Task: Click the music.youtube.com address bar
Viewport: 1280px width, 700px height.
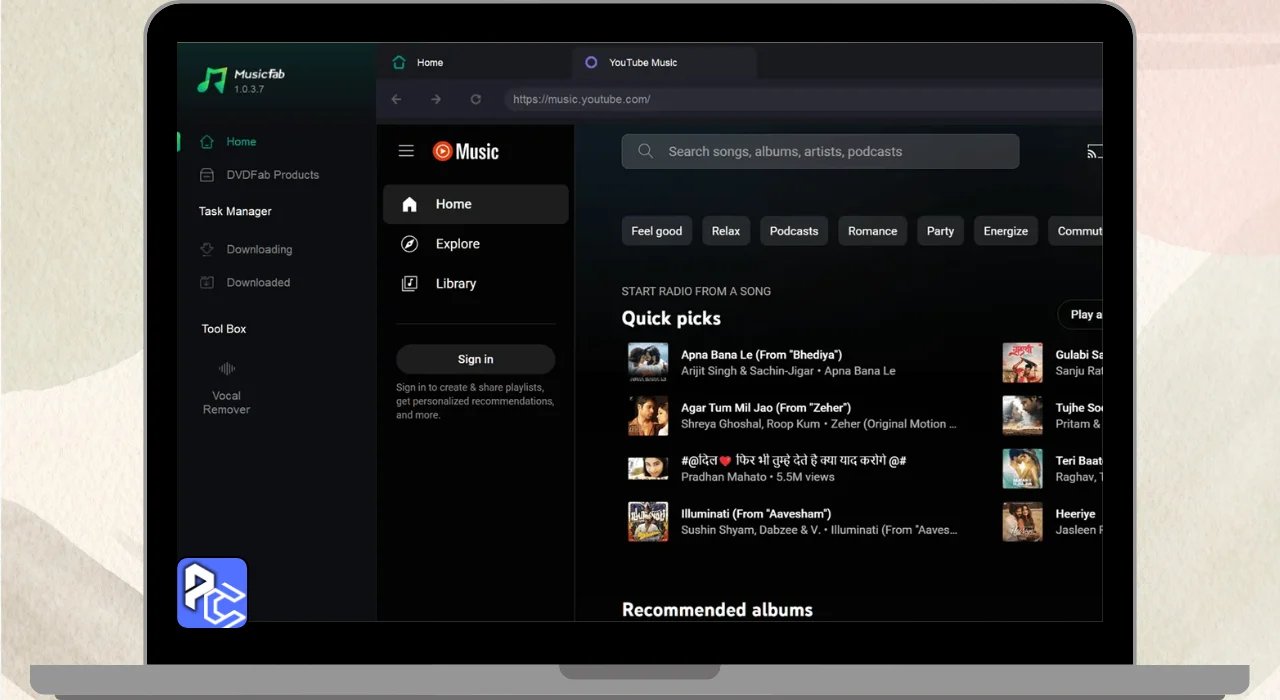Action: click(802, 99)
